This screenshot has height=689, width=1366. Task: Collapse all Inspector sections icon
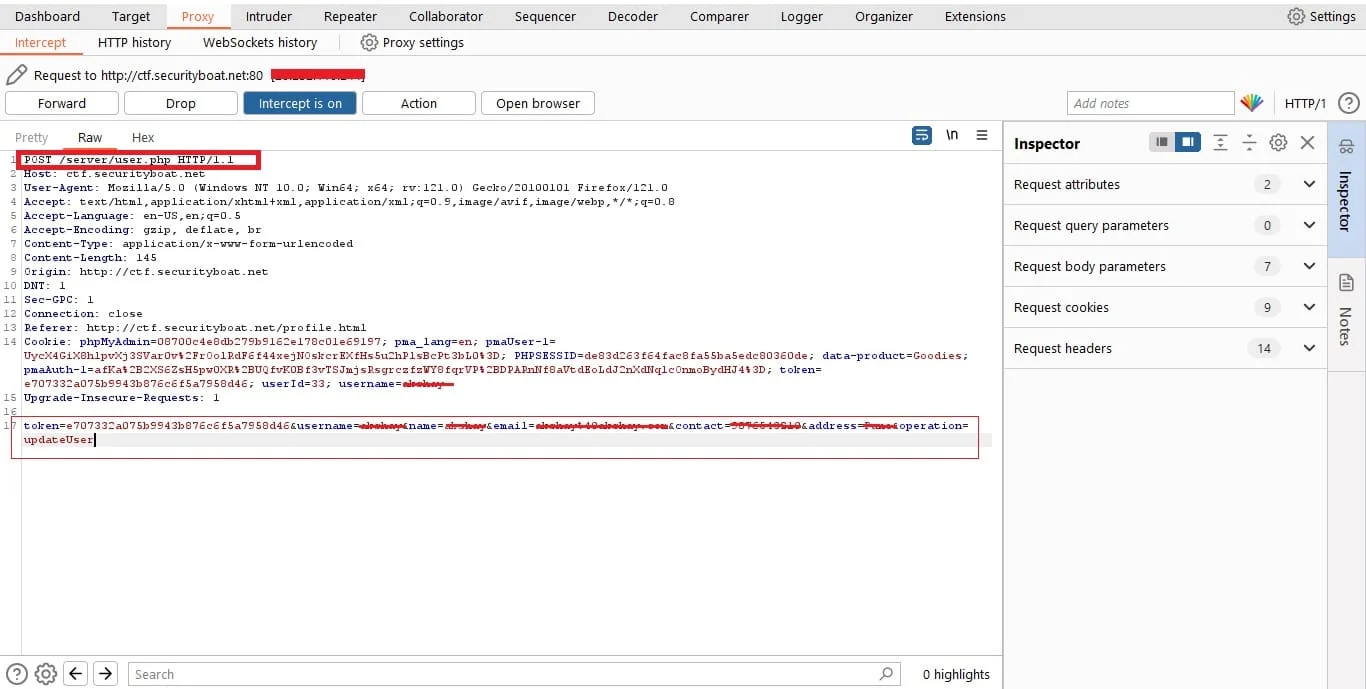(x=1249, y=143)
